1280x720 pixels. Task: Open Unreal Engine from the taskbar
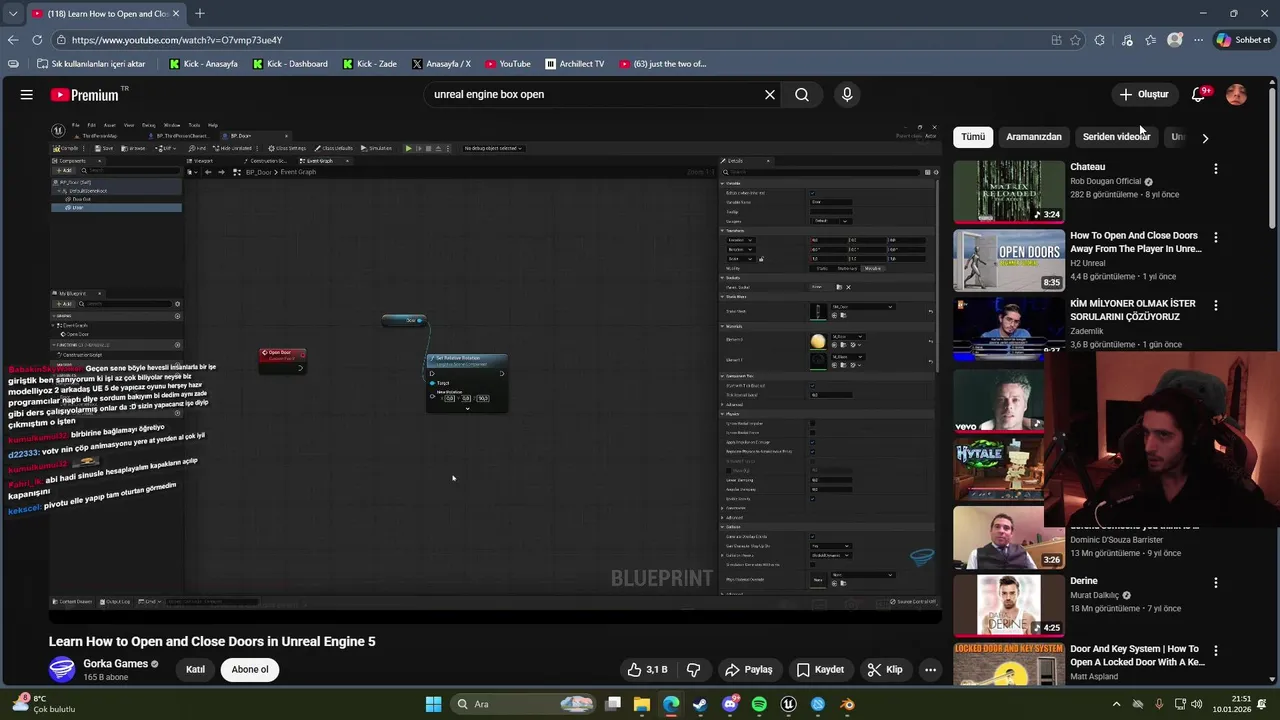(x=789, y=704)
